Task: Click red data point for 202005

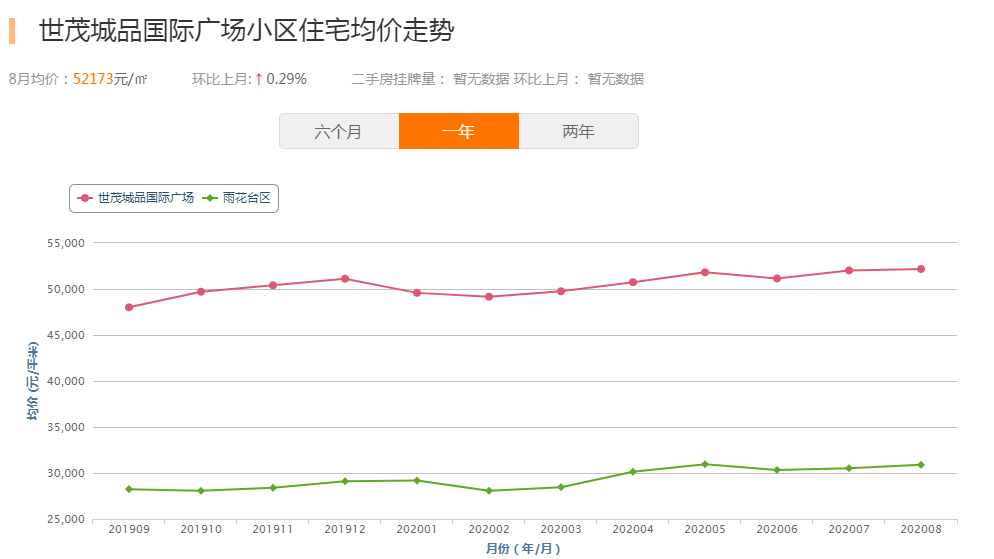Action: click(705, 272)
